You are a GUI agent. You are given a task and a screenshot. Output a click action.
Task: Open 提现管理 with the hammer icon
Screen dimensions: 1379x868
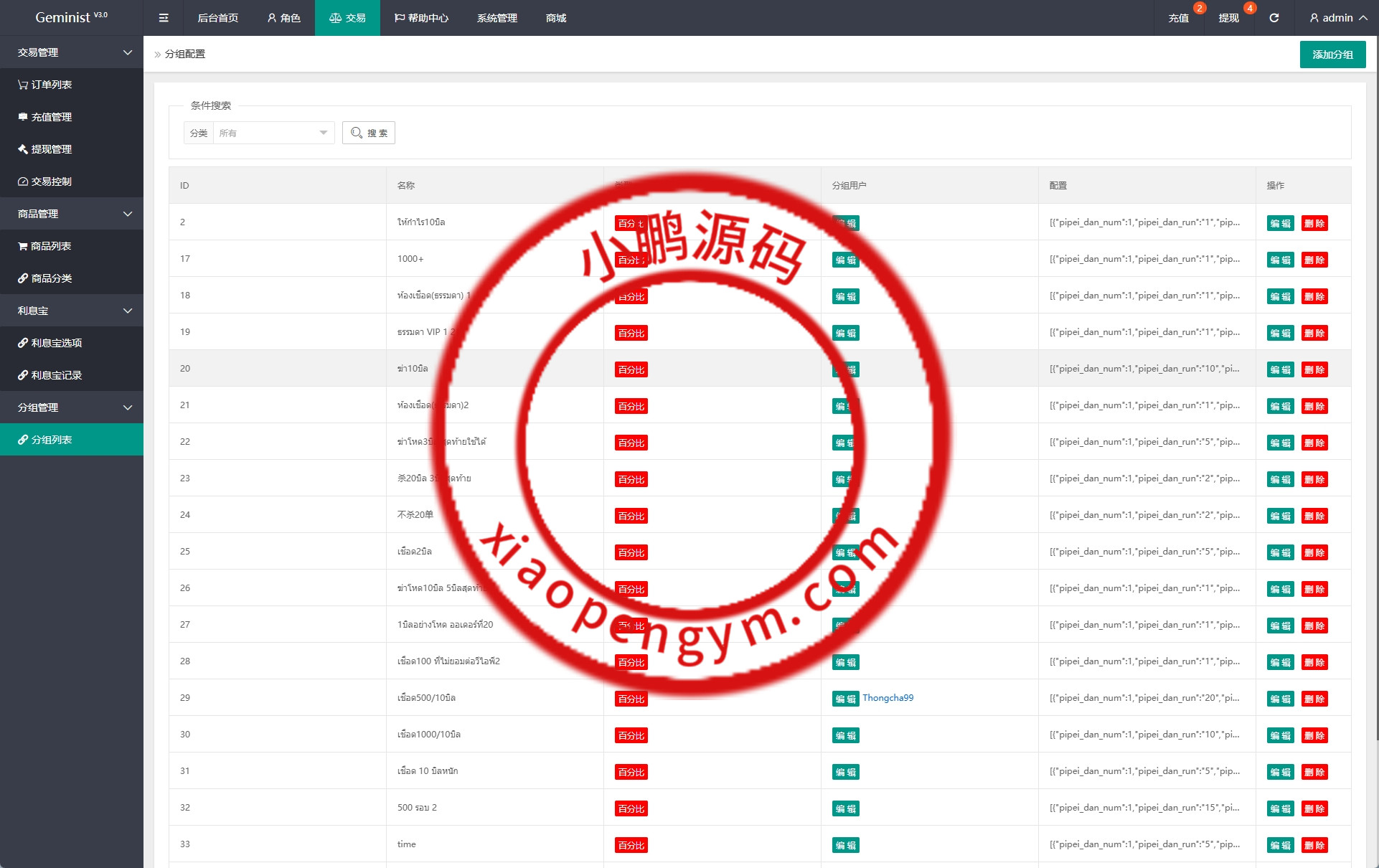coord(45,149)
